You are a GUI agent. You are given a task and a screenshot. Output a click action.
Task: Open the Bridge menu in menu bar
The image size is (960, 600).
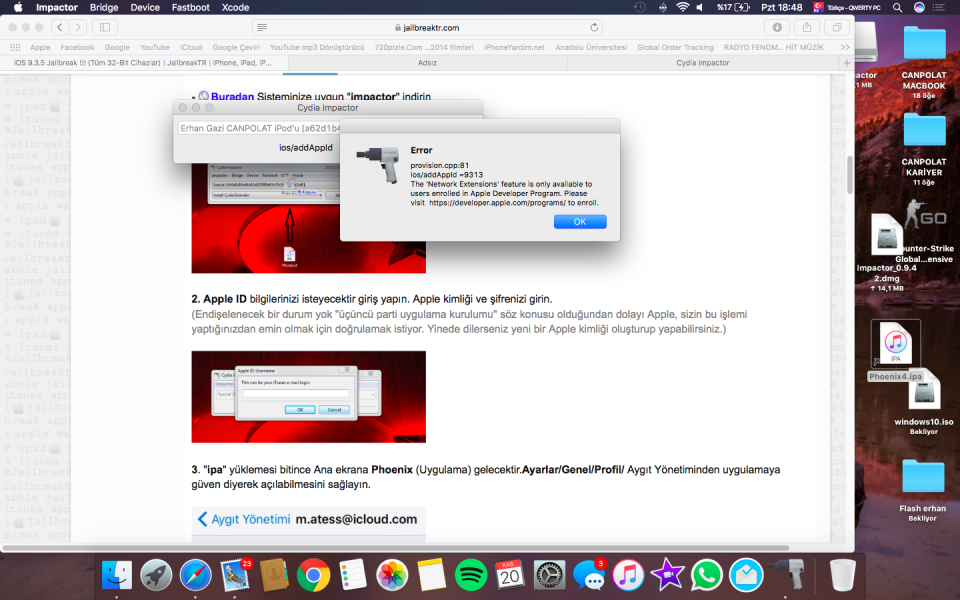coord(104,7)
